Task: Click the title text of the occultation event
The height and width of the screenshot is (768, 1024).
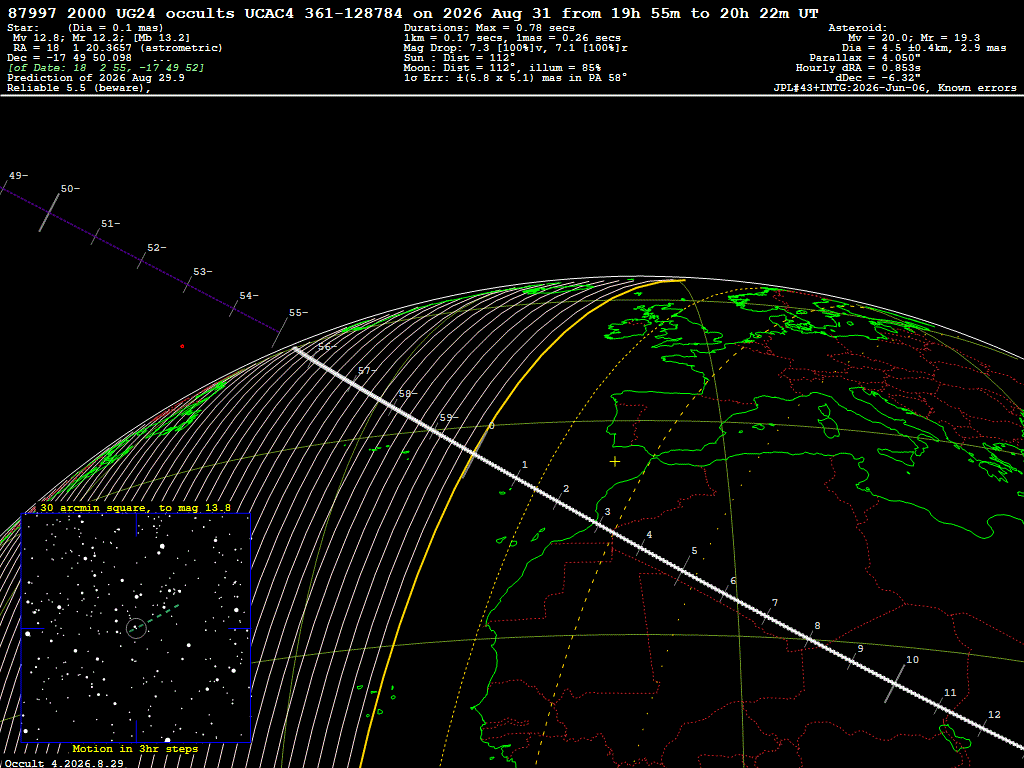Action: click(x=413, y=13)
